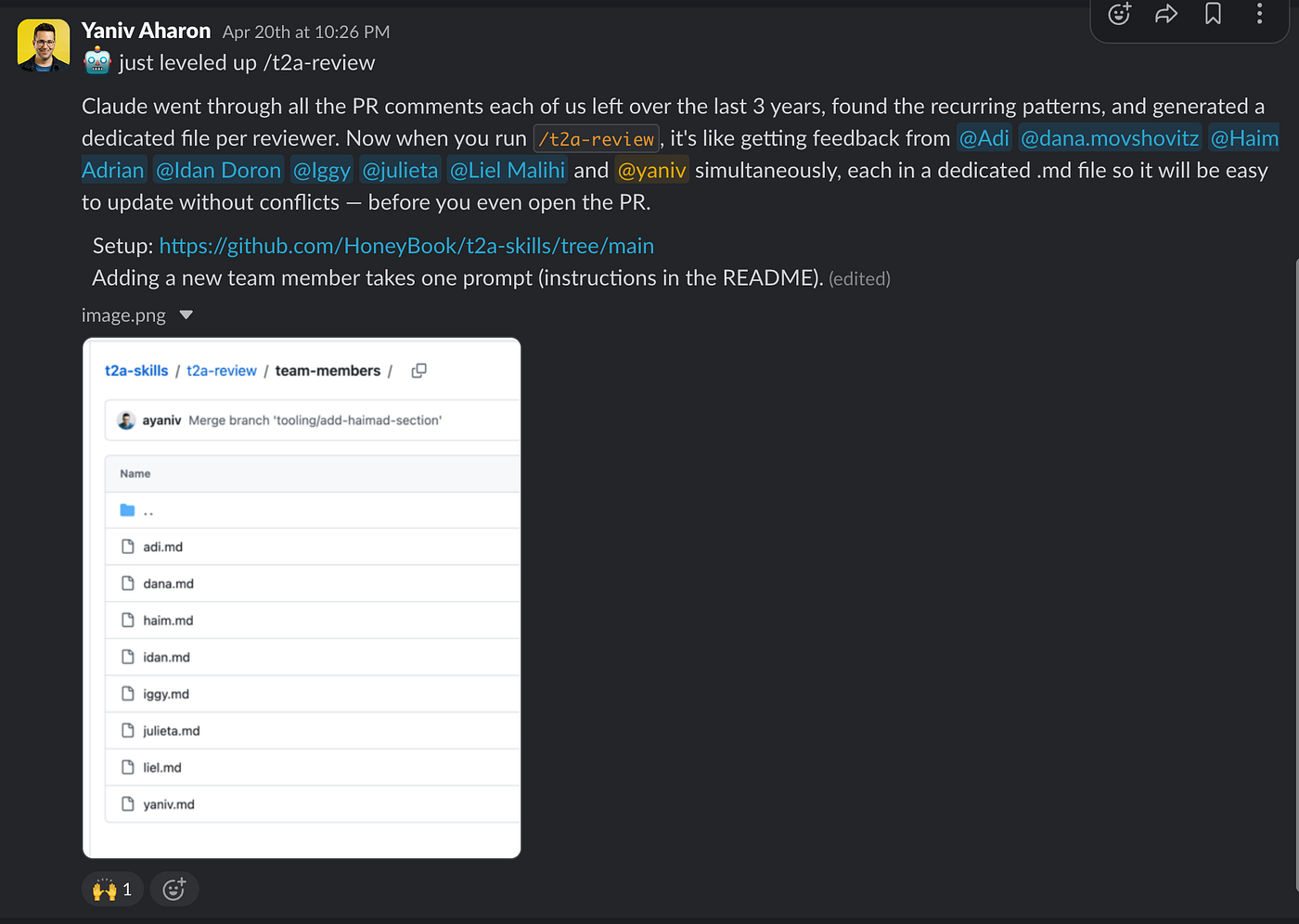Screen dimensions: 1299x924
Task: Click the @Iggy mention
Action: (x=322, y=171)
